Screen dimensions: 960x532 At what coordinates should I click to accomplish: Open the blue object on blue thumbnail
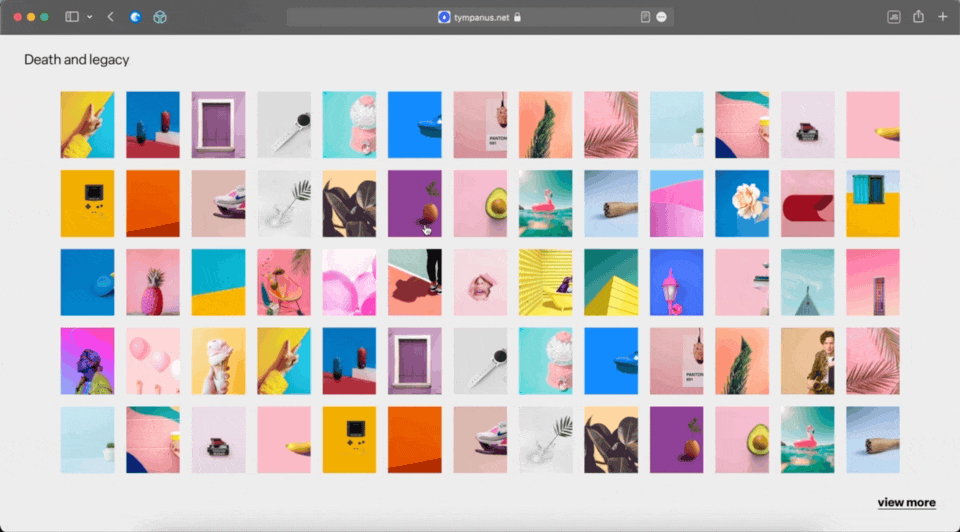pos(88,282)
